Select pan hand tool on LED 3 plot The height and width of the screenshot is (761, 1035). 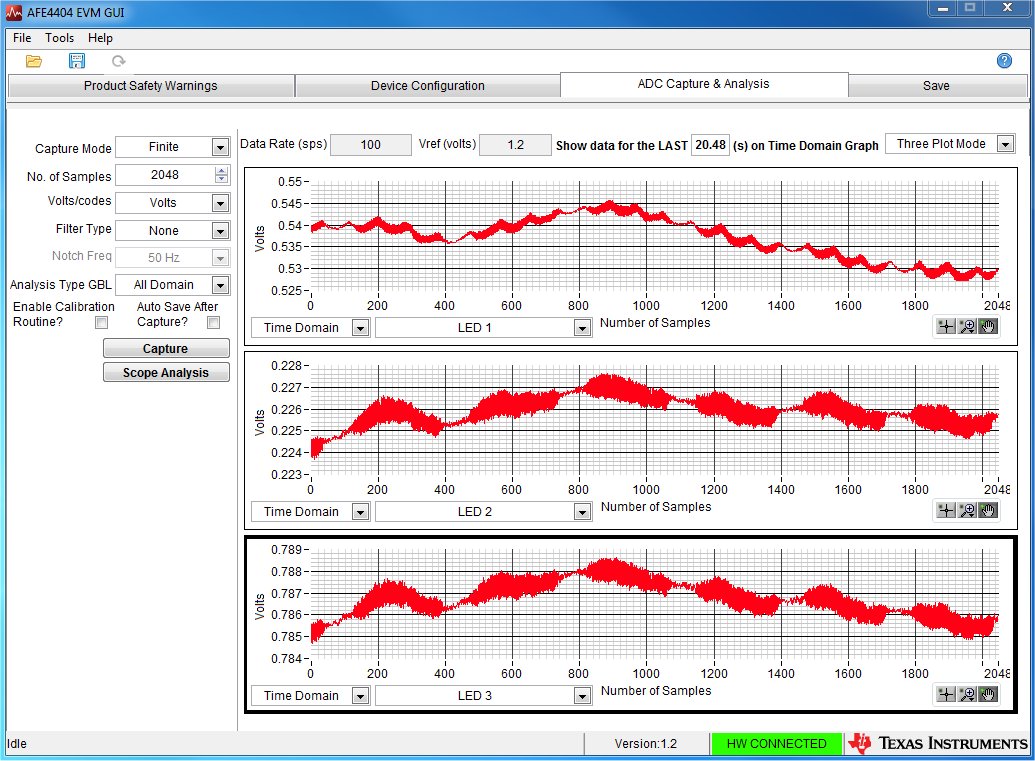tap(987, 694)
